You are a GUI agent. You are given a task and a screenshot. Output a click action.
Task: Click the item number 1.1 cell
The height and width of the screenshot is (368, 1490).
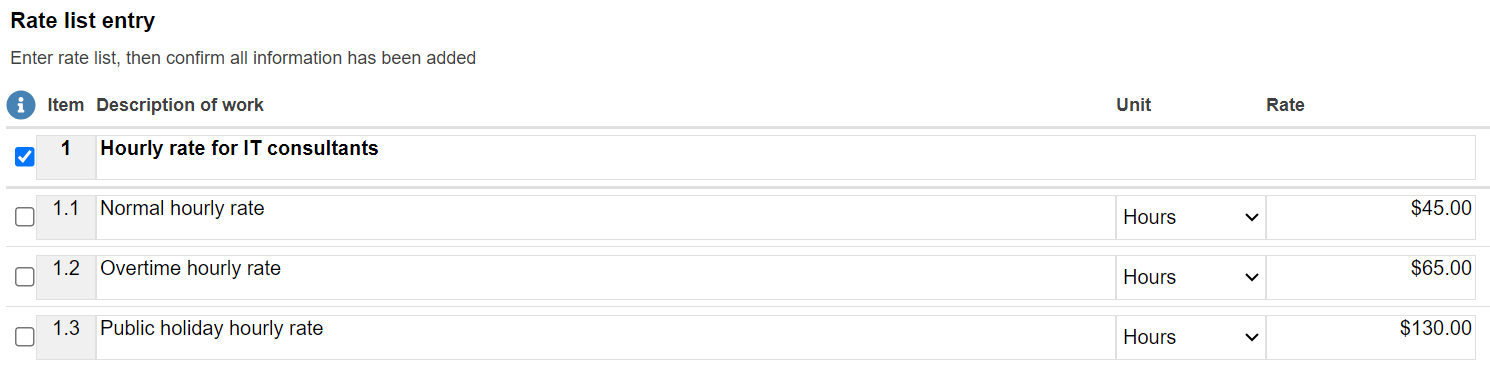coord(66,217)
